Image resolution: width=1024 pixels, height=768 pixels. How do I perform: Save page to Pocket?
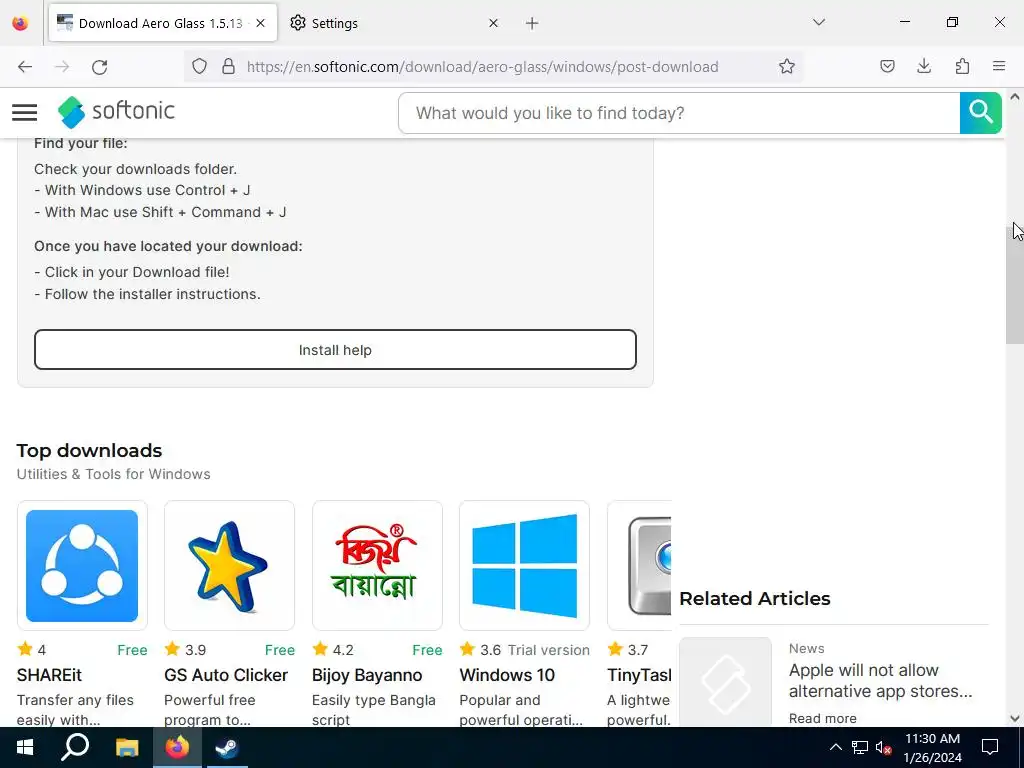point(887,66)
